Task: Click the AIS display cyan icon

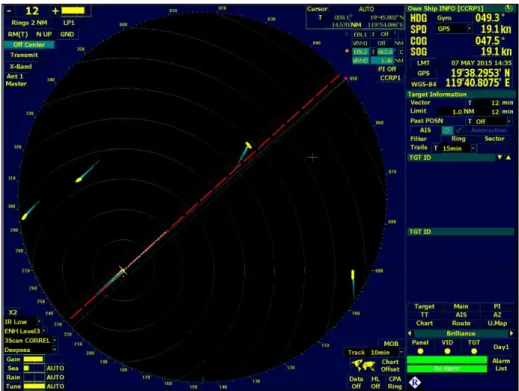Action: 447,130
